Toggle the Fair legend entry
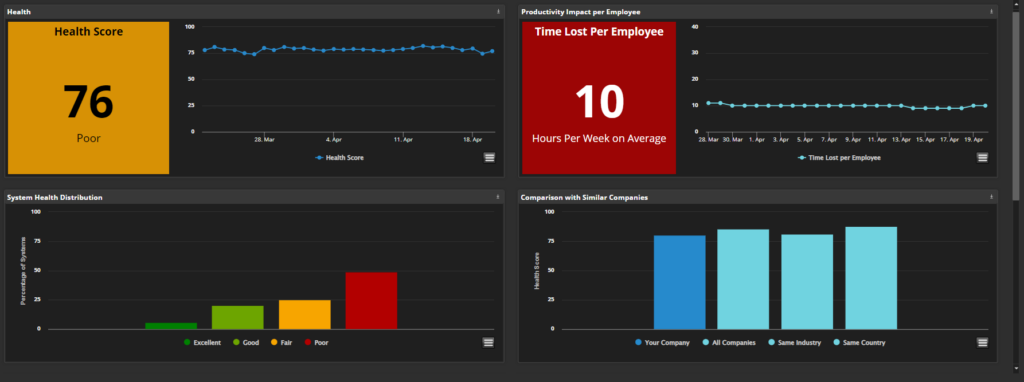 click(x=281, y=342)
